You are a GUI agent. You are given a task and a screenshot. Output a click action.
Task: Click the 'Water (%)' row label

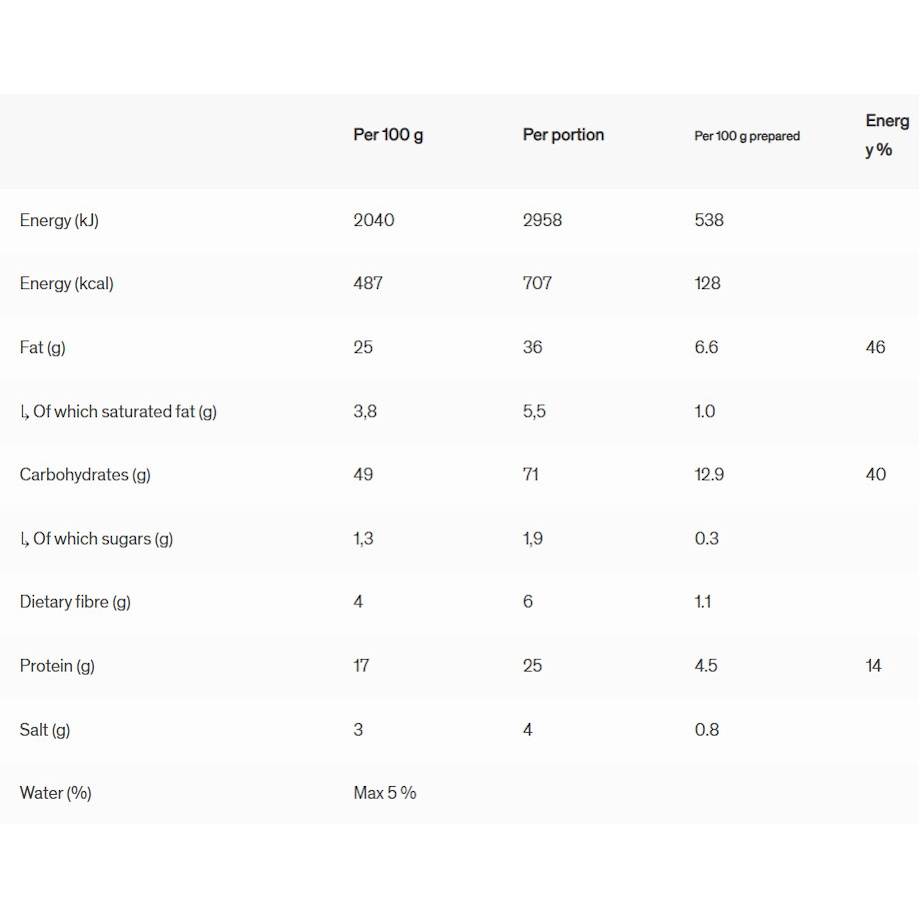point(56,793)
